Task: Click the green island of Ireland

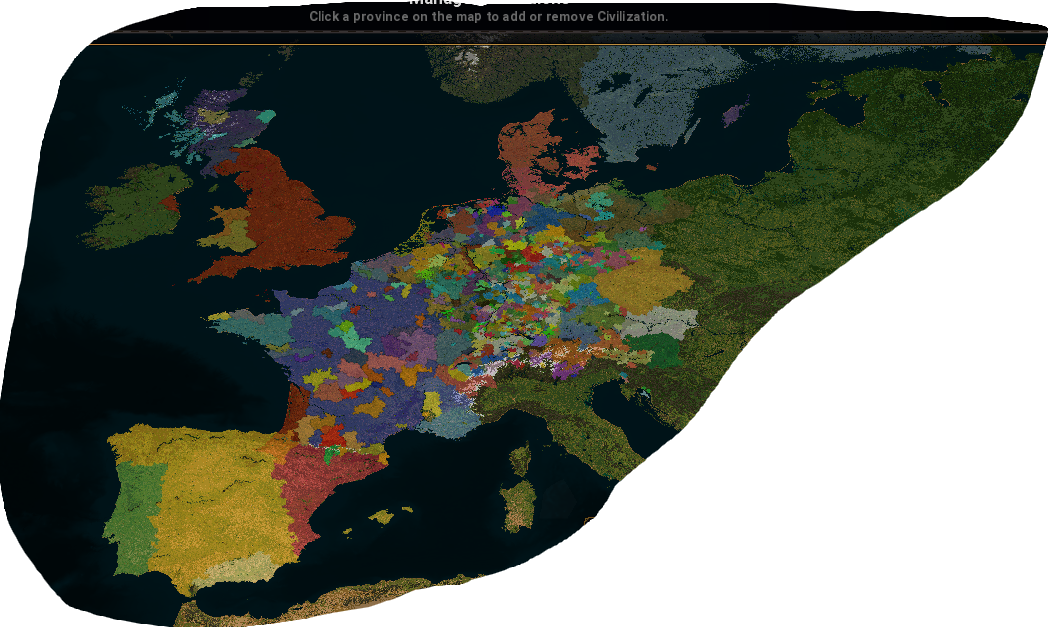Action: tap(137, 204)
